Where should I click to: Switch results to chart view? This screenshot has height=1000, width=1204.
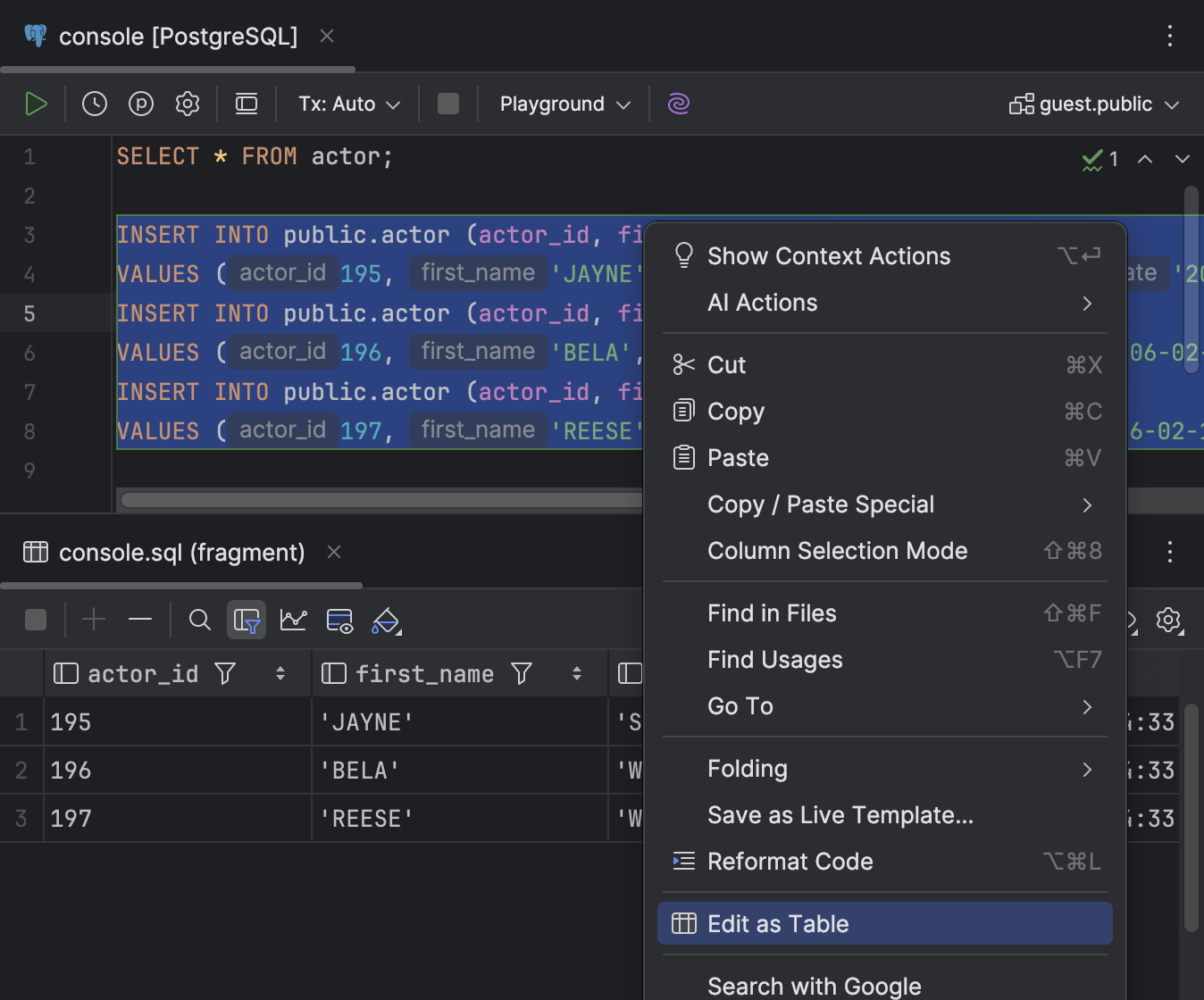coord(294,620)
